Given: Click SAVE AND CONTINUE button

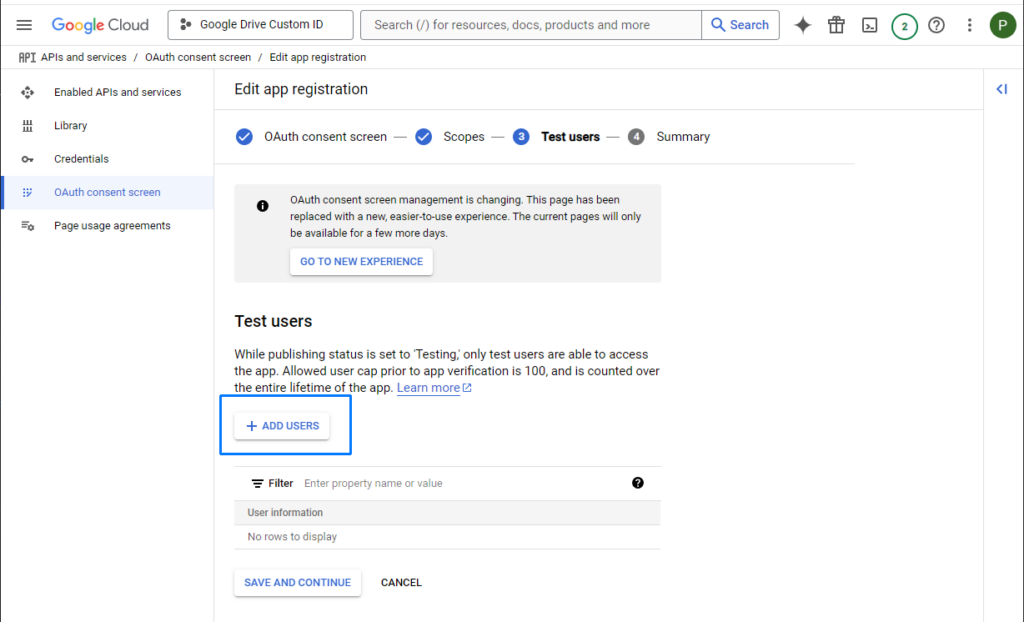Looking at the screenshot, I should 297,582.
